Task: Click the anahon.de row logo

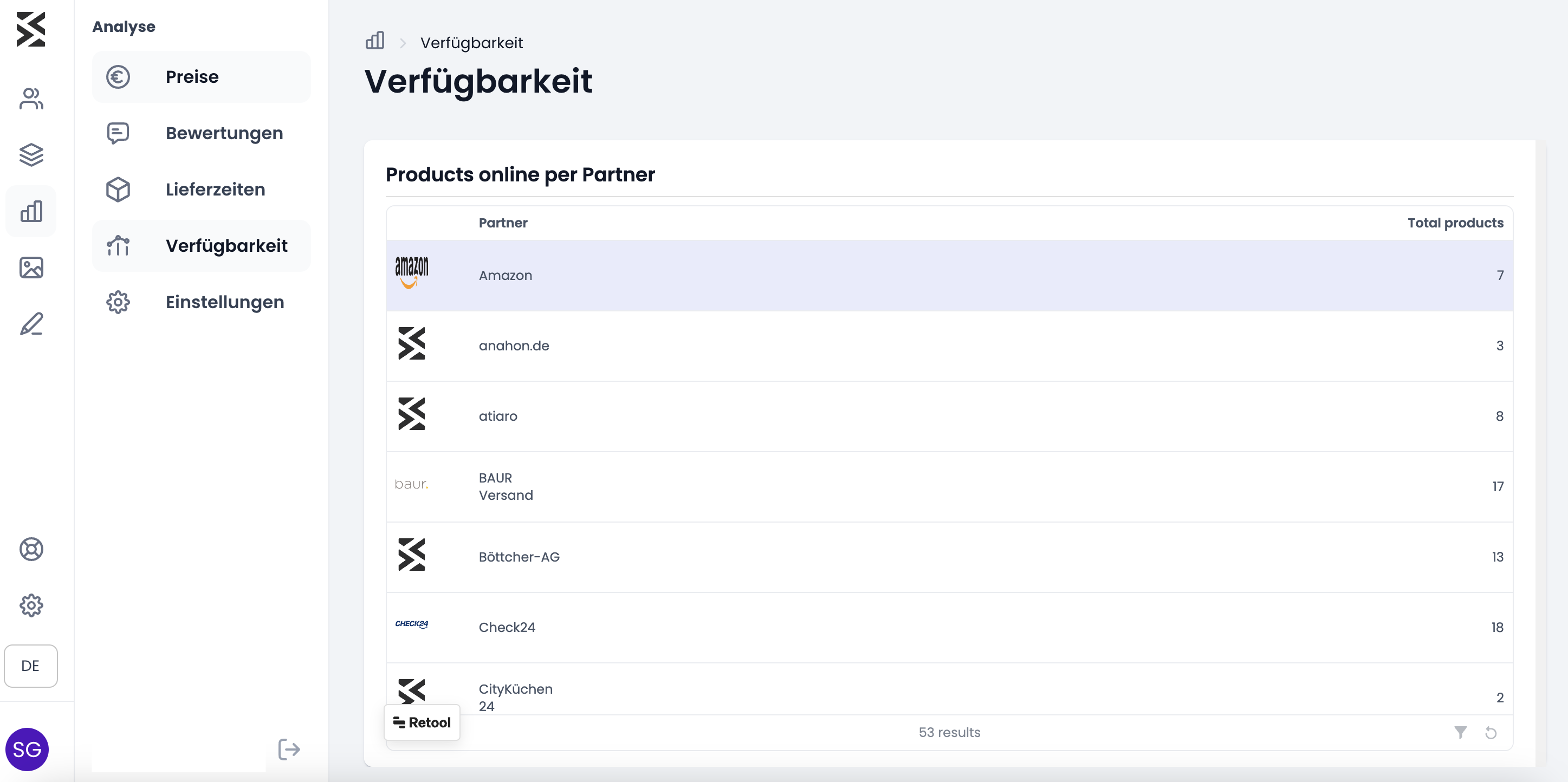Action: (x=411, y=343)
